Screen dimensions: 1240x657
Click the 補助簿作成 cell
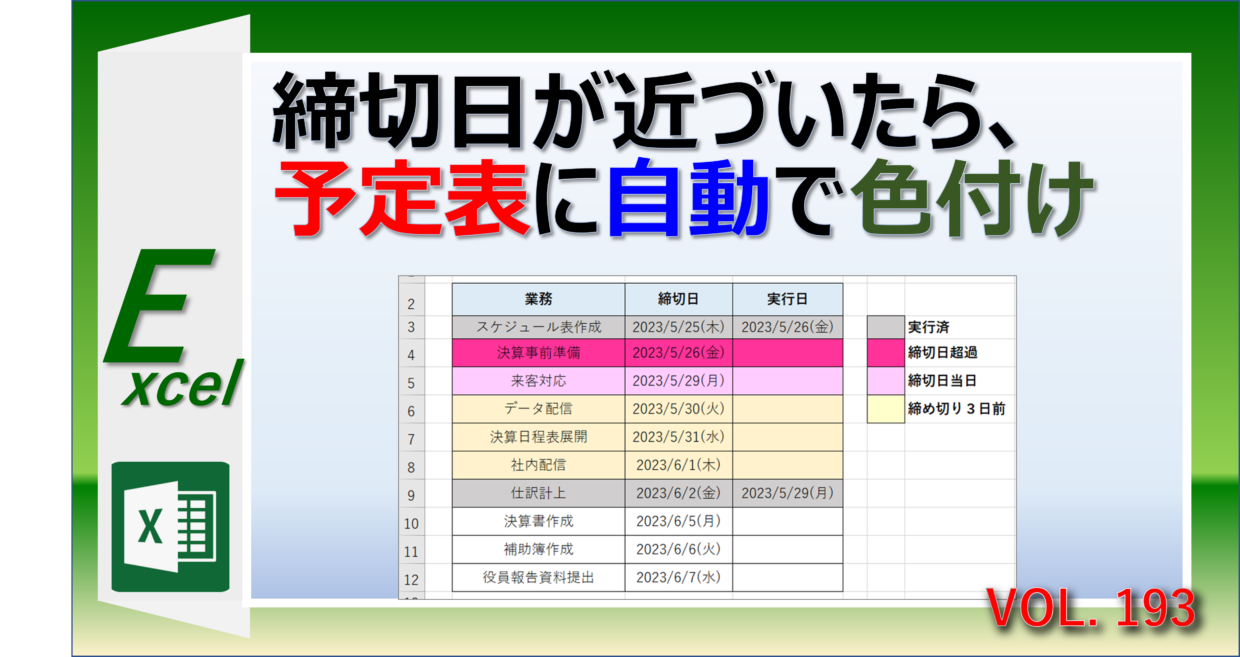(538, 549)
